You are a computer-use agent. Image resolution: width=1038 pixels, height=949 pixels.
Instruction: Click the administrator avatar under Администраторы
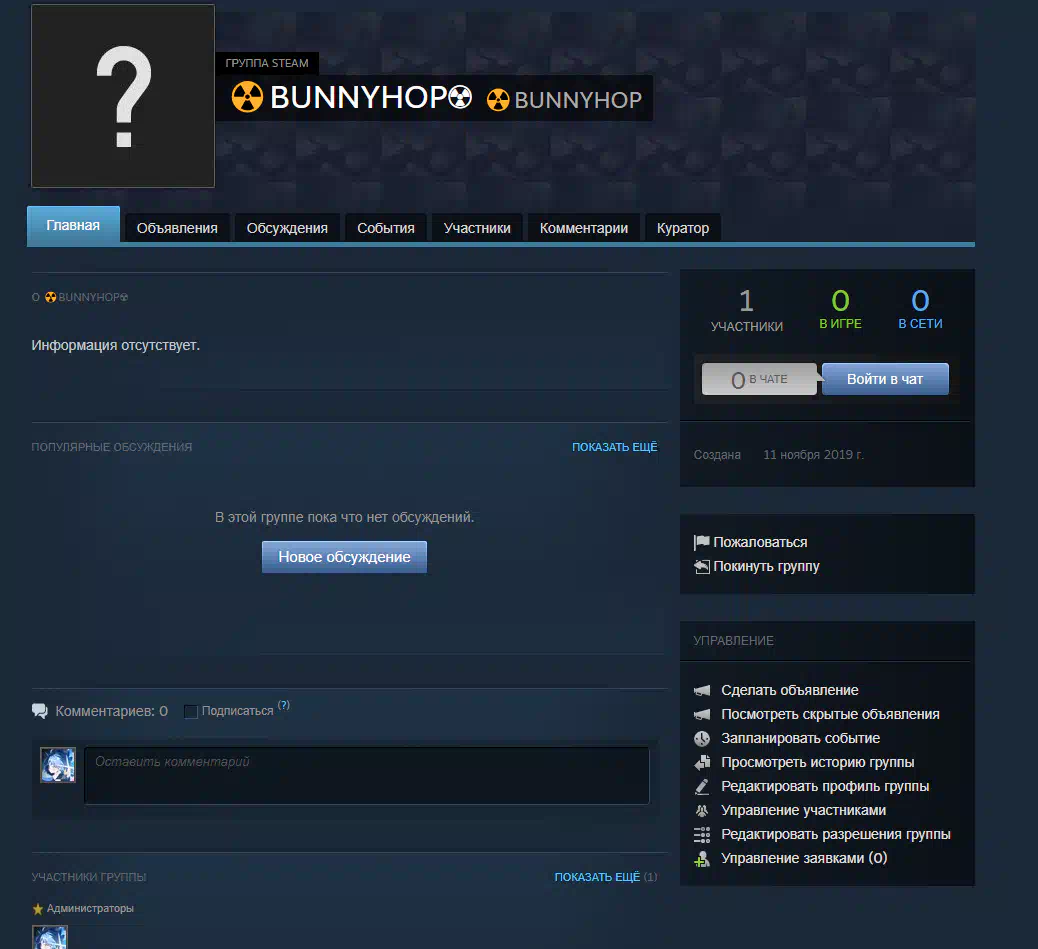[50, 937]
